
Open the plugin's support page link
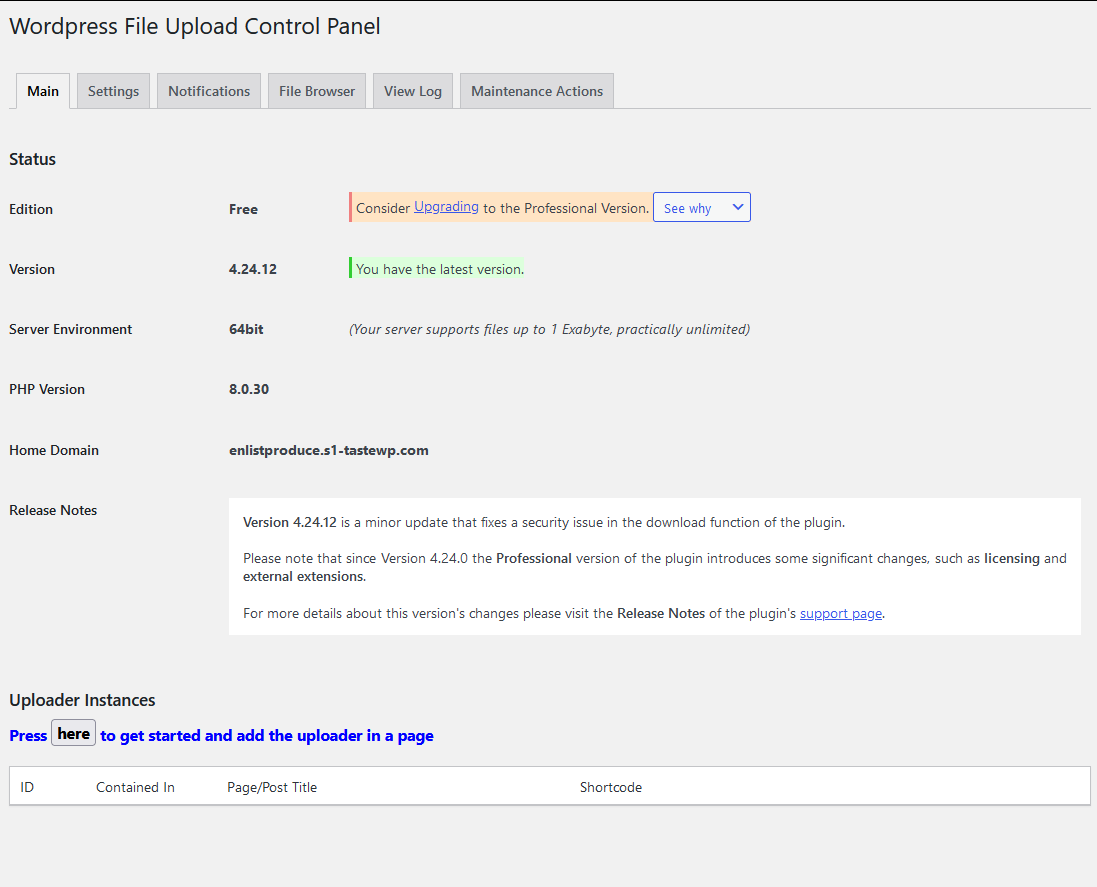(840, 613)
